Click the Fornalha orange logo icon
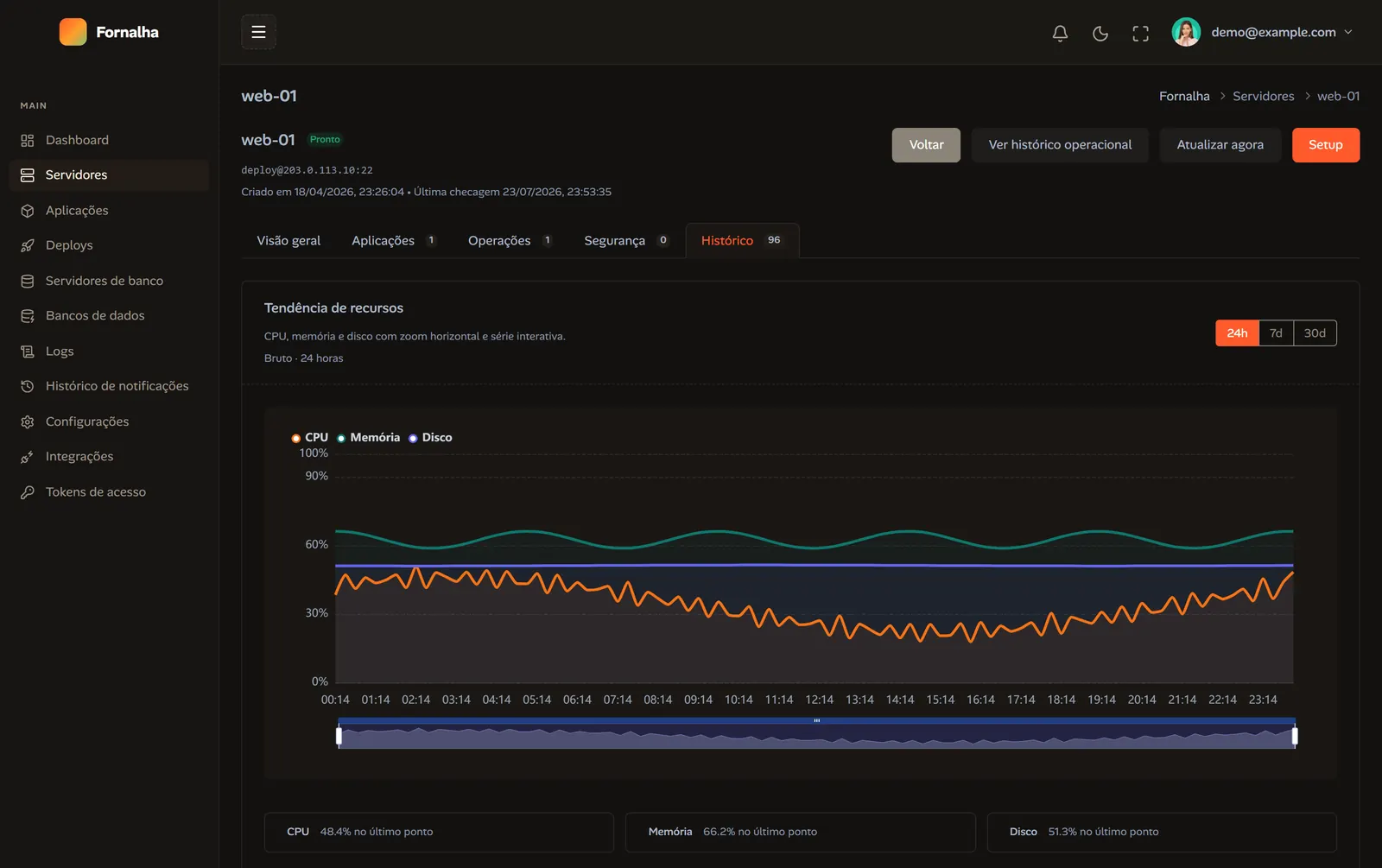 73,32
